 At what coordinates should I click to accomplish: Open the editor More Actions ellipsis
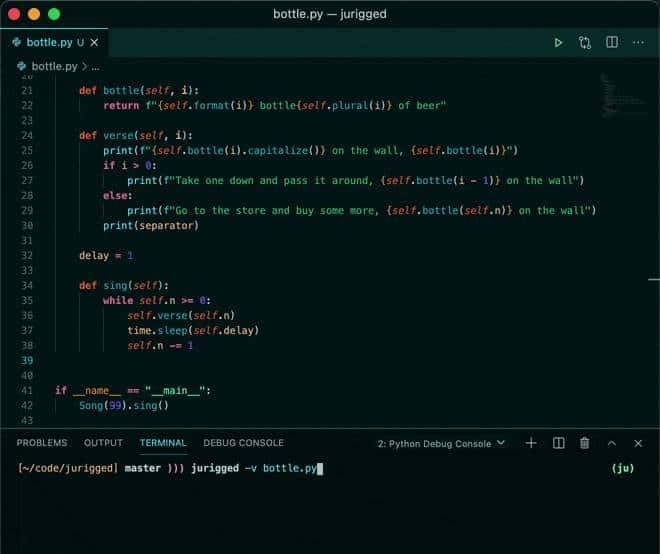tap(638, 43)
